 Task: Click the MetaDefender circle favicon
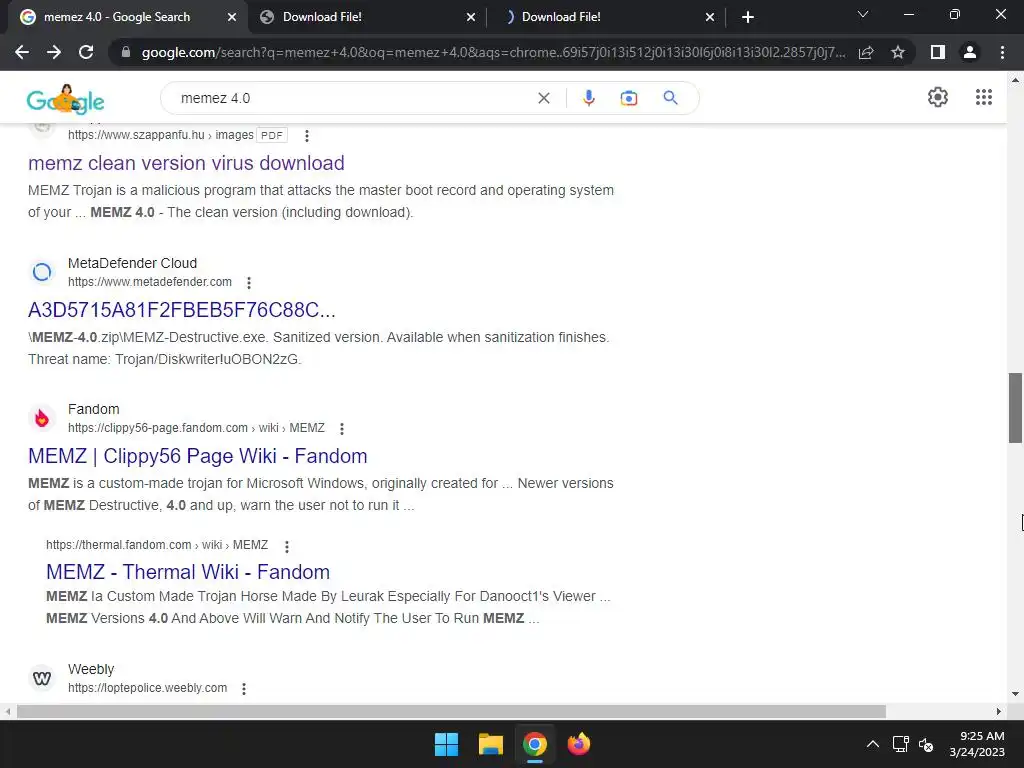pos(42,272)
